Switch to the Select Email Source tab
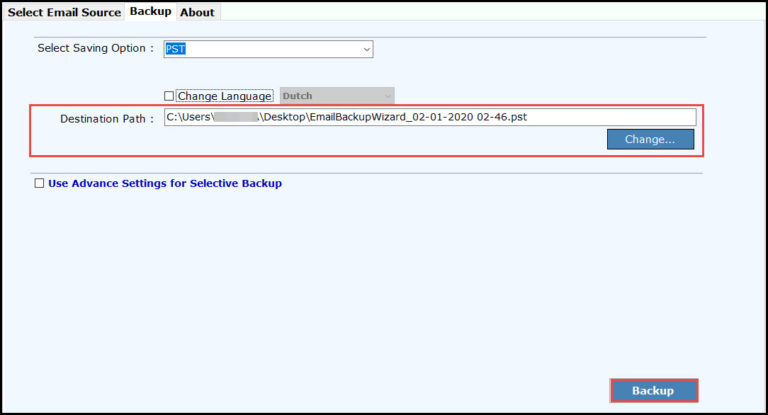Image resolution: width=768 pixels, height=415 pixels. point(64,12)
